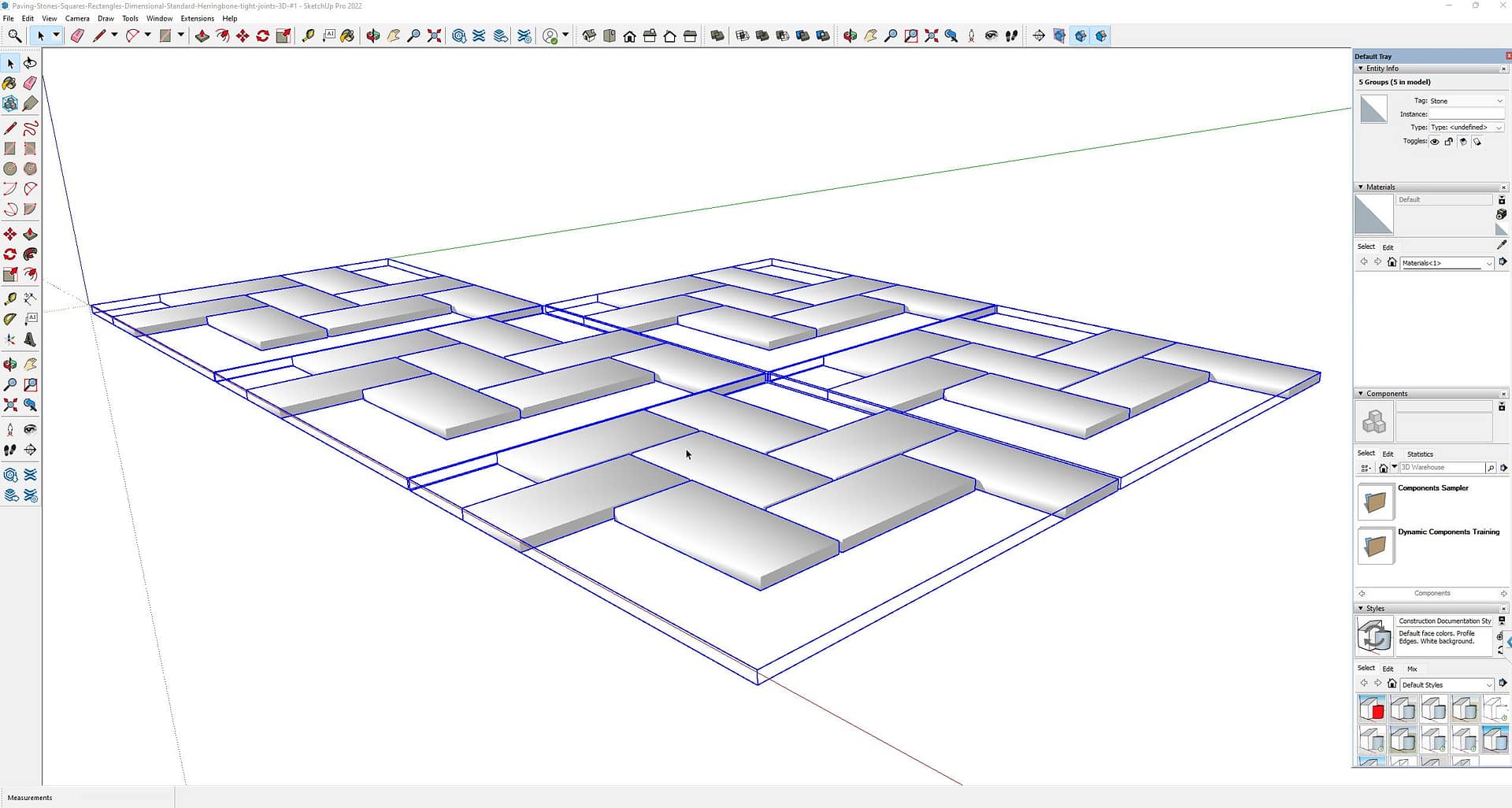Switch to Mix tab in Styles
1512x808 pixels.
pos(1412,669)
